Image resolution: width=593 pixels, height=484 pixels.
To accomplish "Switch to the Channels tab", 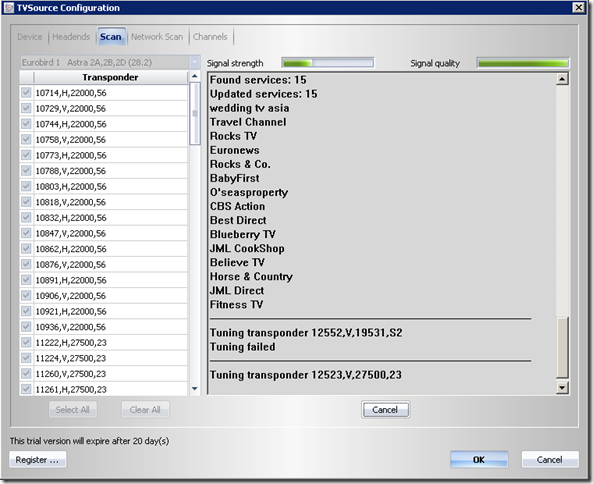I will click(x=210, y=37).
